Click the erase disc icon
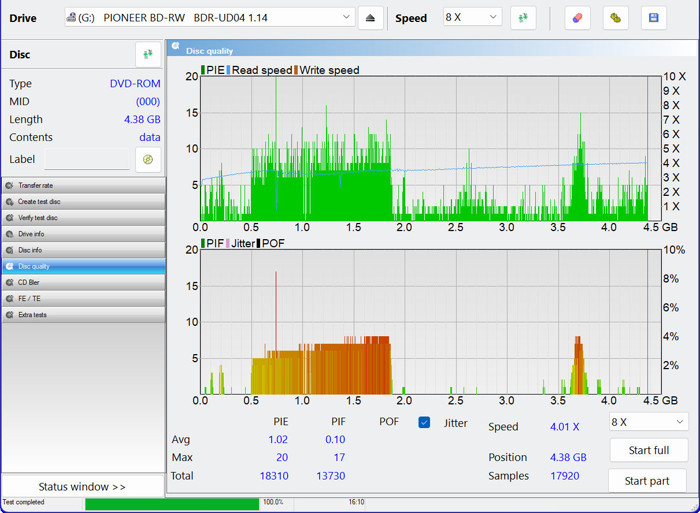The width and height of the screenshot is (700, 513). pos(577,18)
